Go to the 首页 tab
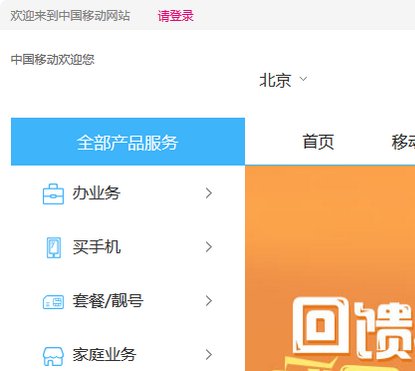 318,142
